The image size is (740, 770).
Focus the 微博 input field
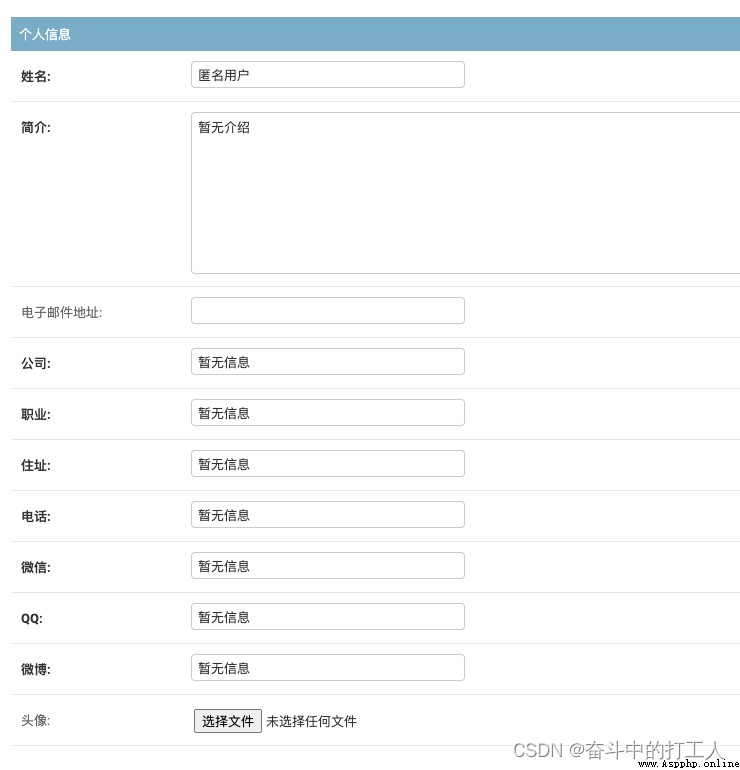click(x=328, y=668)
